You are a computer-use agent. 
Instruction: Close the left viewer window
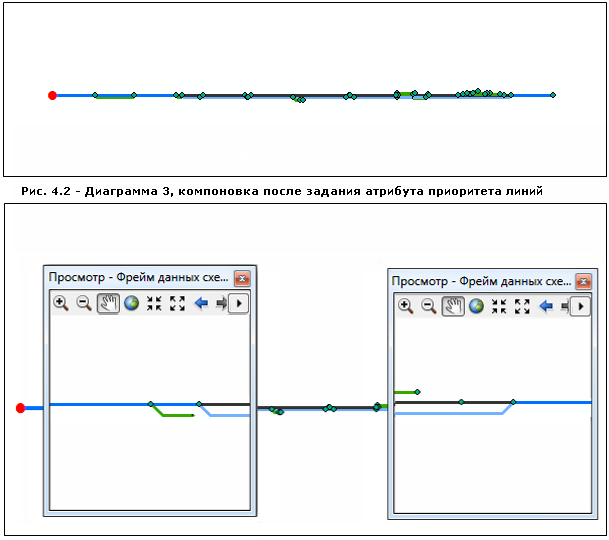click(242, 279)
